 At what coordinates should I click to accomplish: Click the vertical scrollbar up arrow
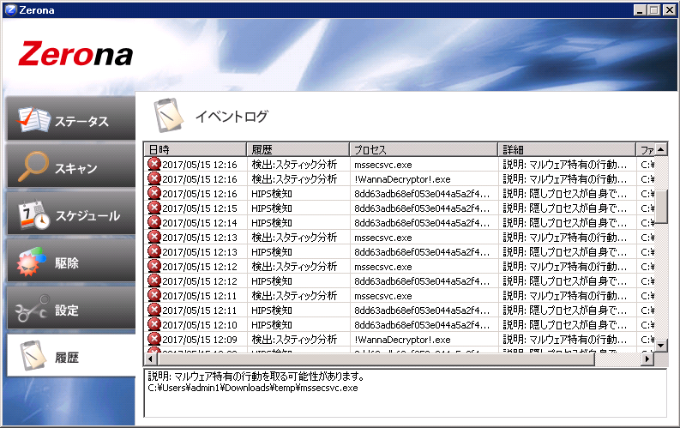point(661,149)
